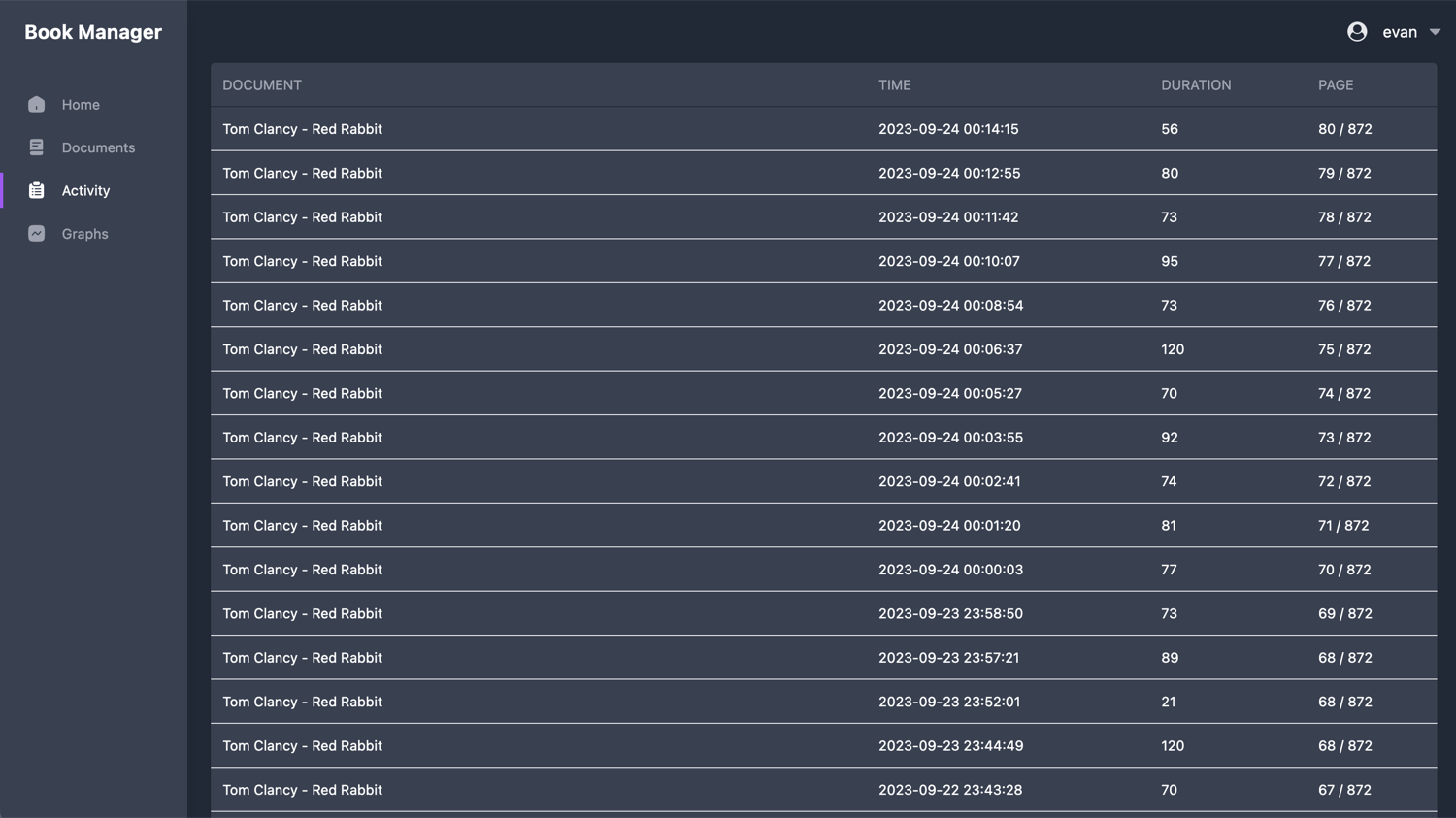This screenshot has height=818, width=1456.
Task: Select the row with page 67 / 872
Action: click(1344, 790)
